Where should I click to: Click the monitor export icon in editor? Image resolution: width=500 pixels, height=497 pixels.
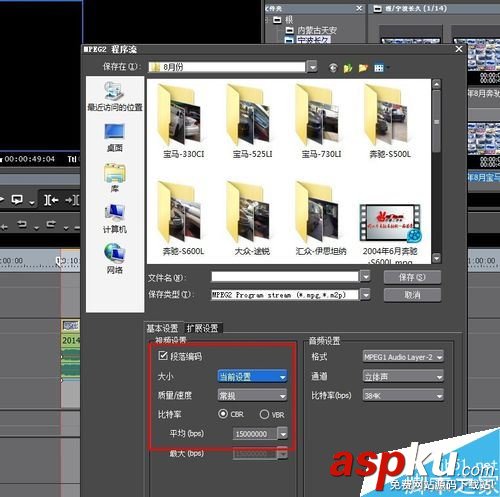click(17, 200)
